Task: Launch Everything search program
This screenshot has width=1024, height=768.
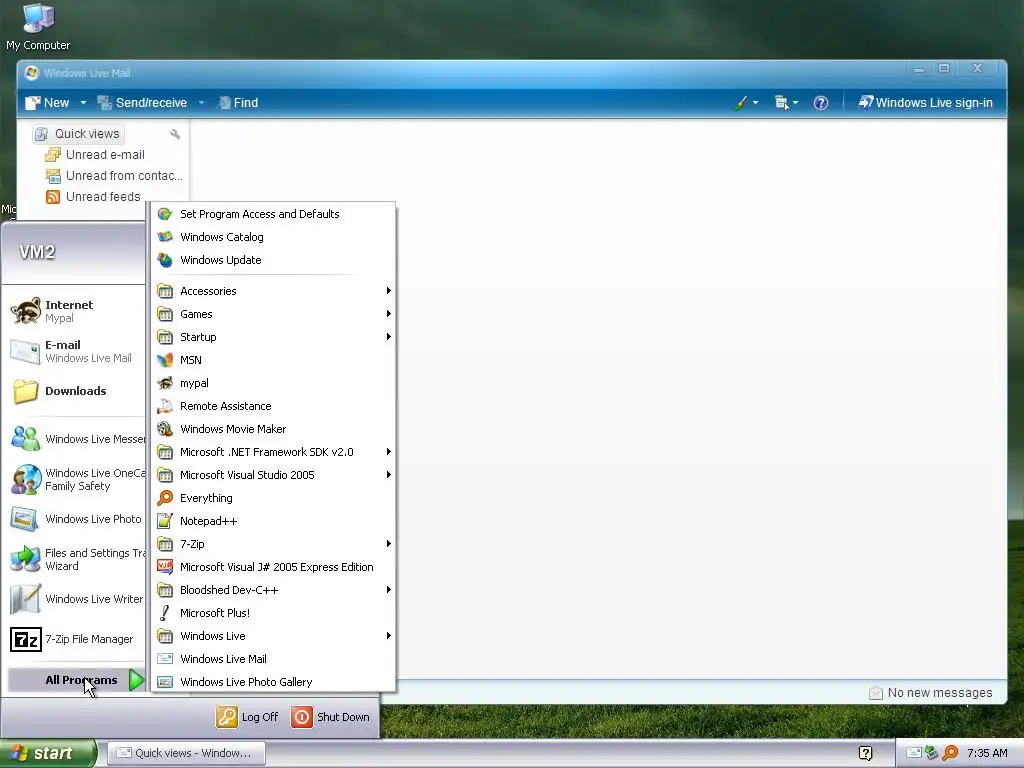Action: pos(273,498)
